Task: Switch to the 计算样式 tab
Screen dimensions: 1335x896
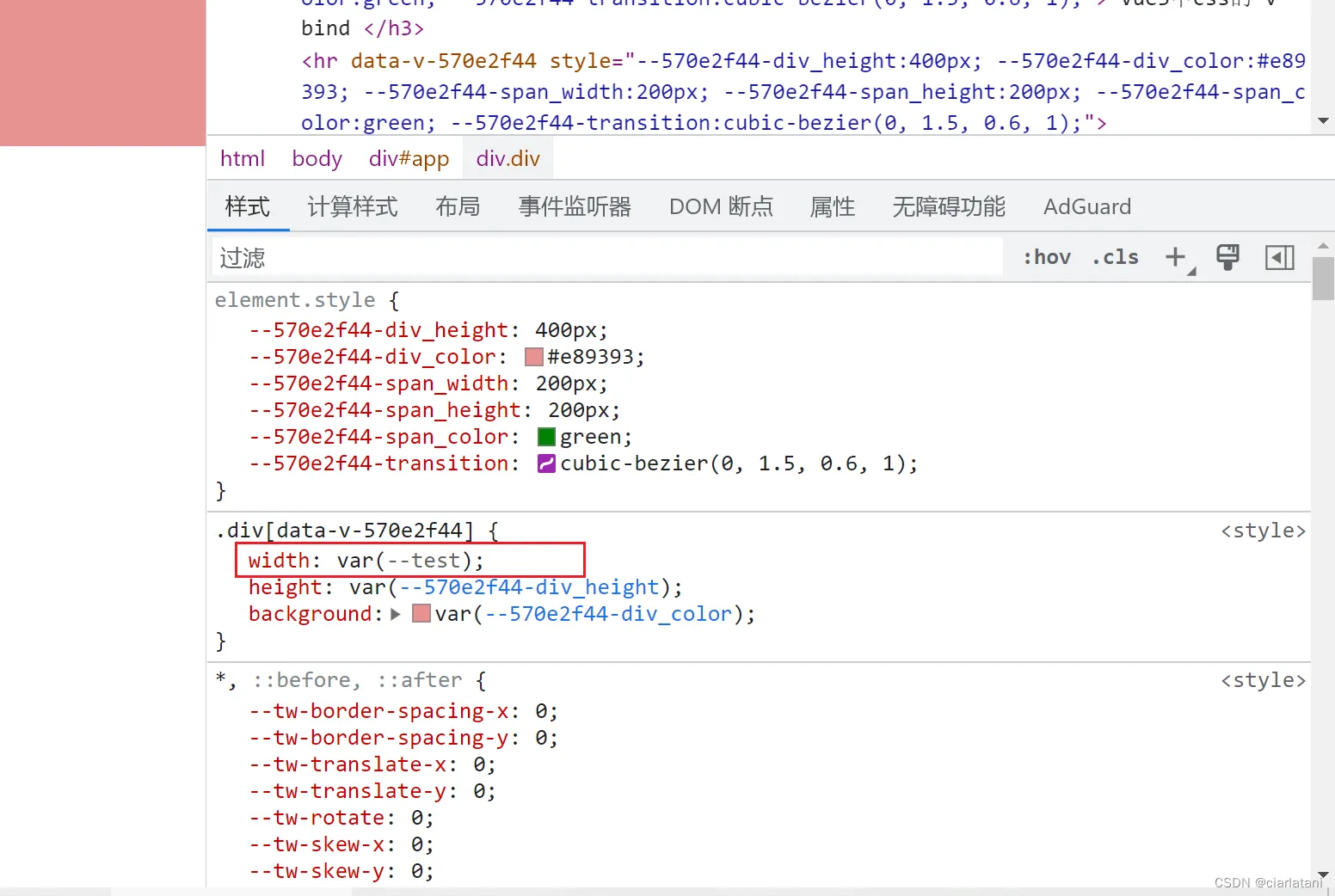Action: (353, 207)
